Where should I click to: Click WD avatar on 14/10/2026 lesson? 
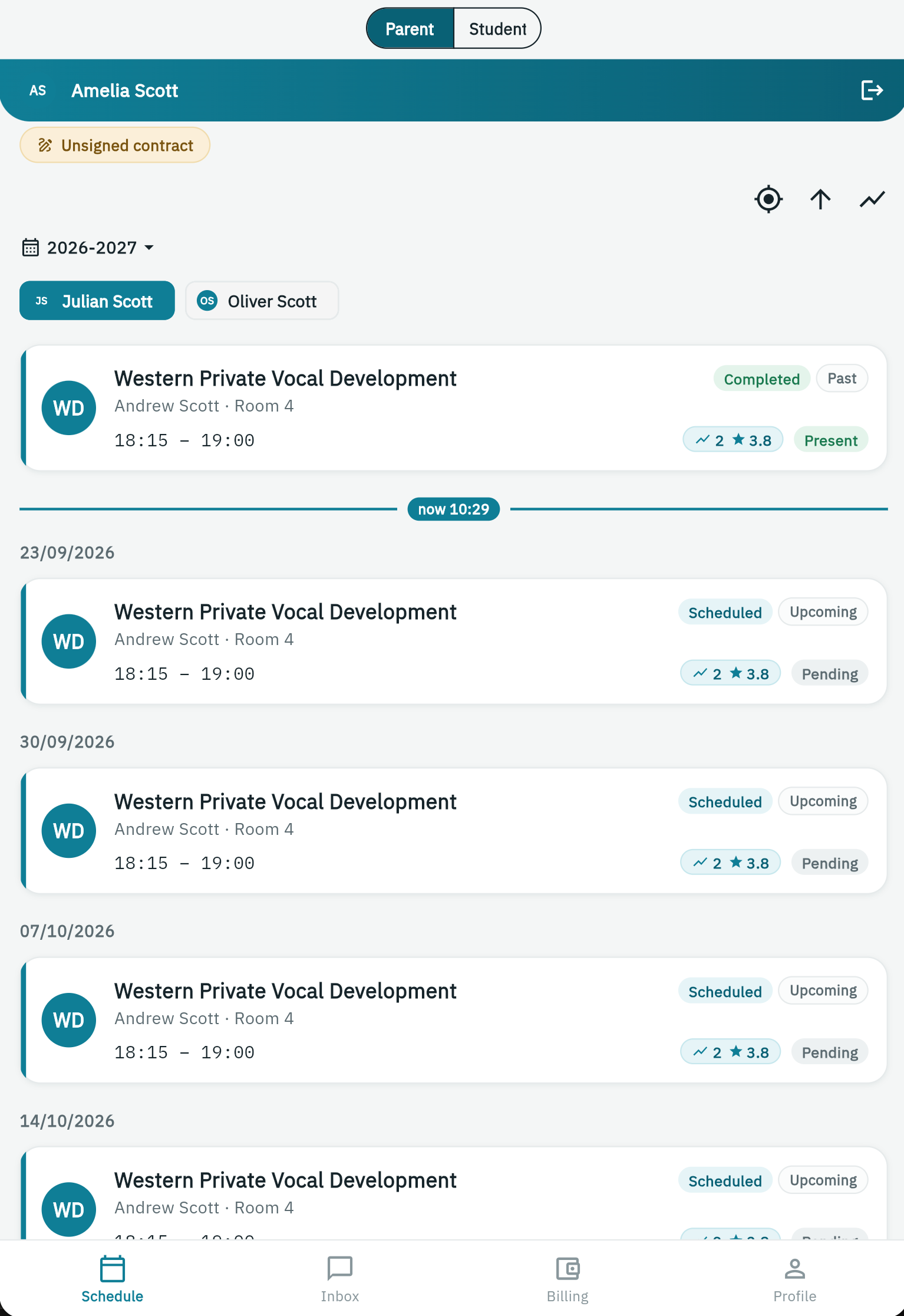69,1210
